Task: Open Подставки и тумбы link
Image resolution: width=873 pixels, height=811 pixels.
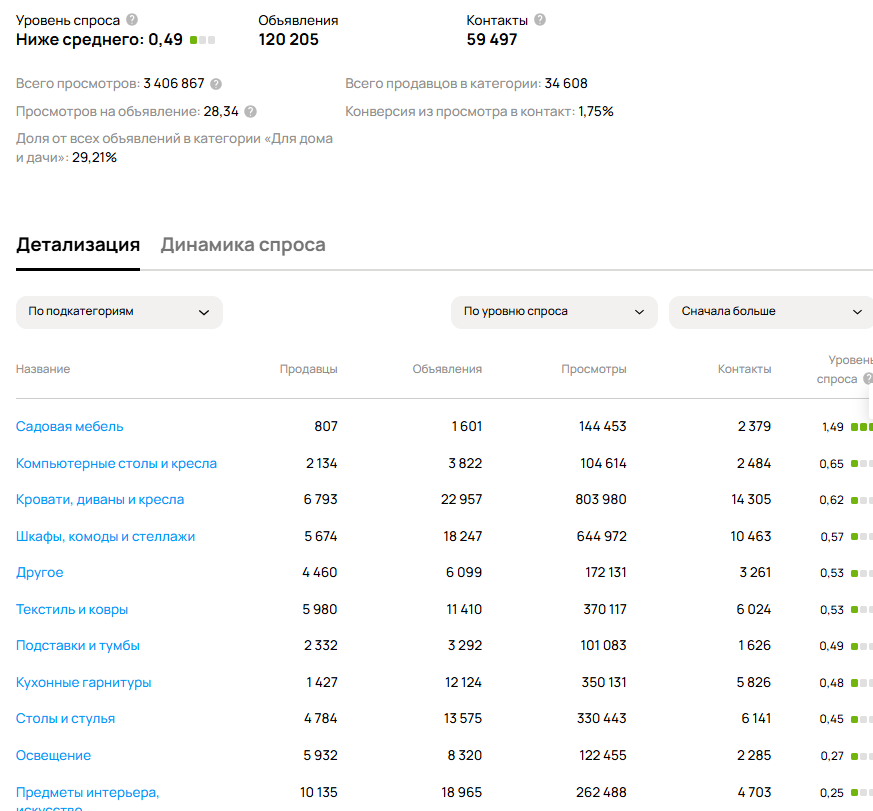Action: (77, 646)
